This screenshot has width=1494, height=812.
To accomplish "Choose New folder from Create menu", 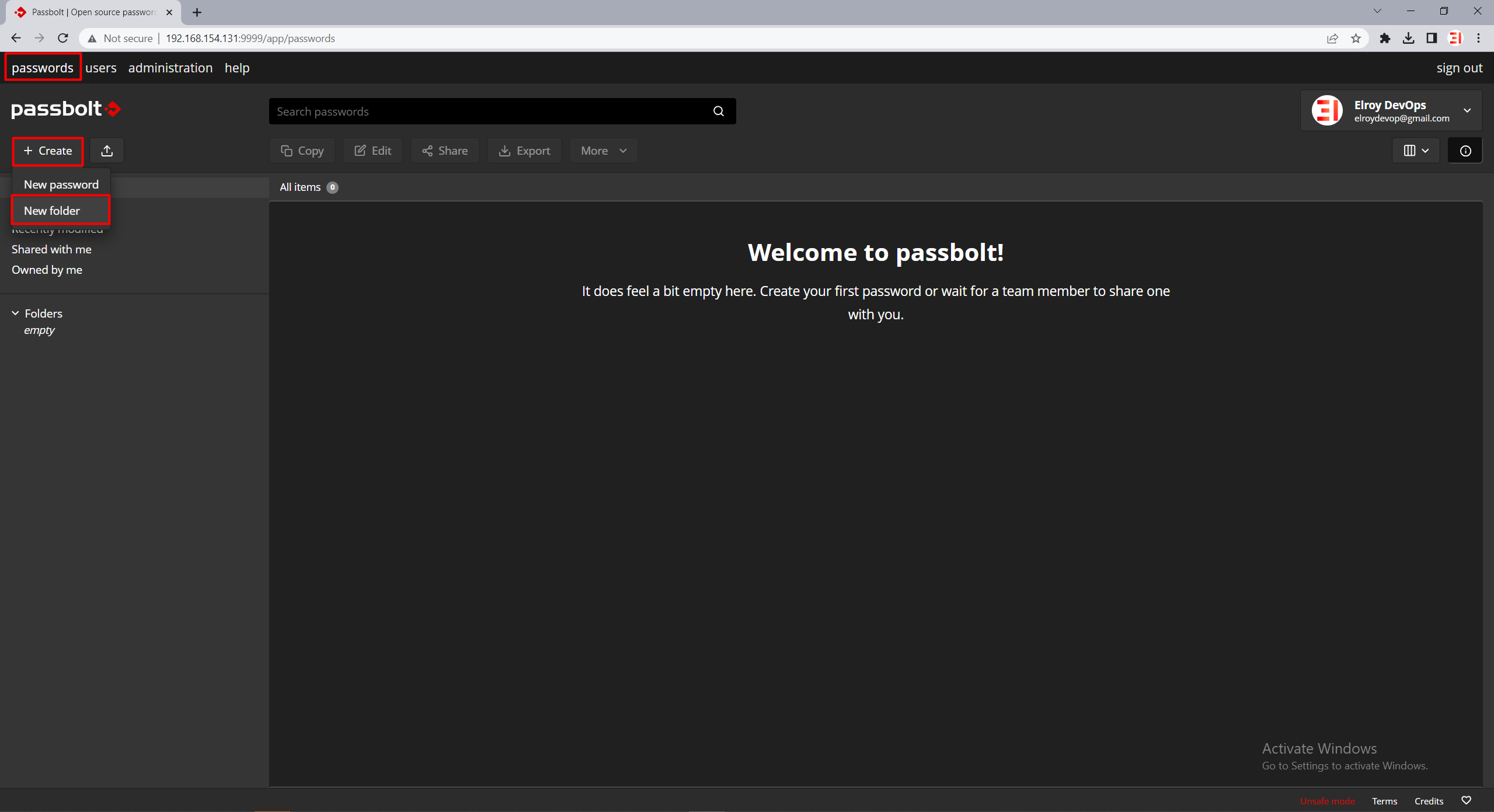I will [61, 211].
